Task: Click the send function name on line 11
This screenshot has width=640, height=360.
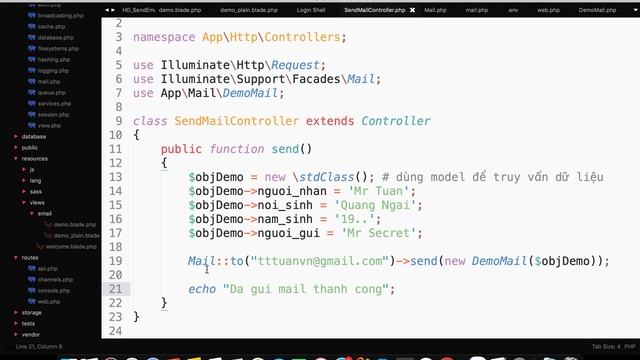Action: click(x=285, y=149)
